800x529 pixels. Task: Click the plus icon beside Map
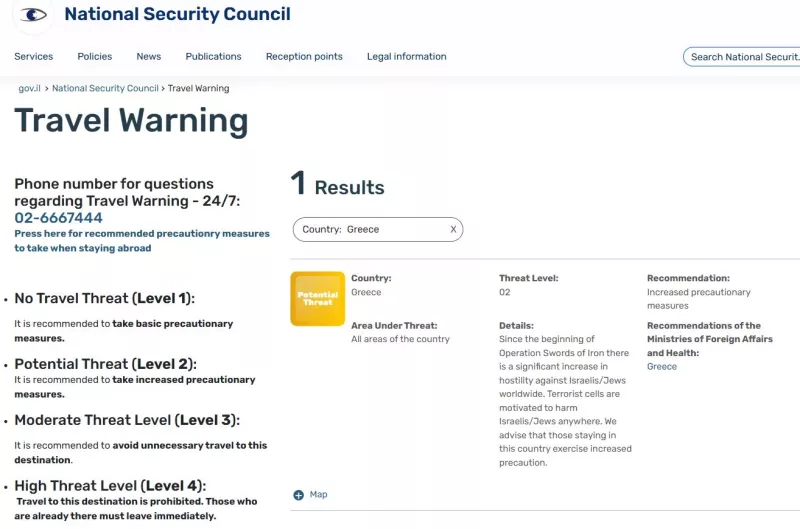(298, 495)
